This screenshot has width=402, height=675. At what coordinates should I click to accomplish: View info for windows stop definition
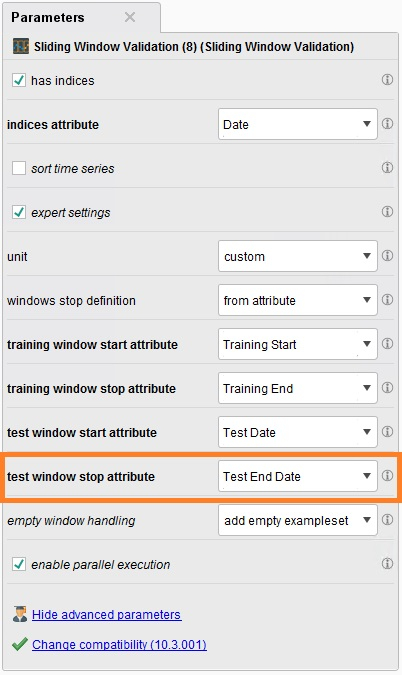click(387, 300)
